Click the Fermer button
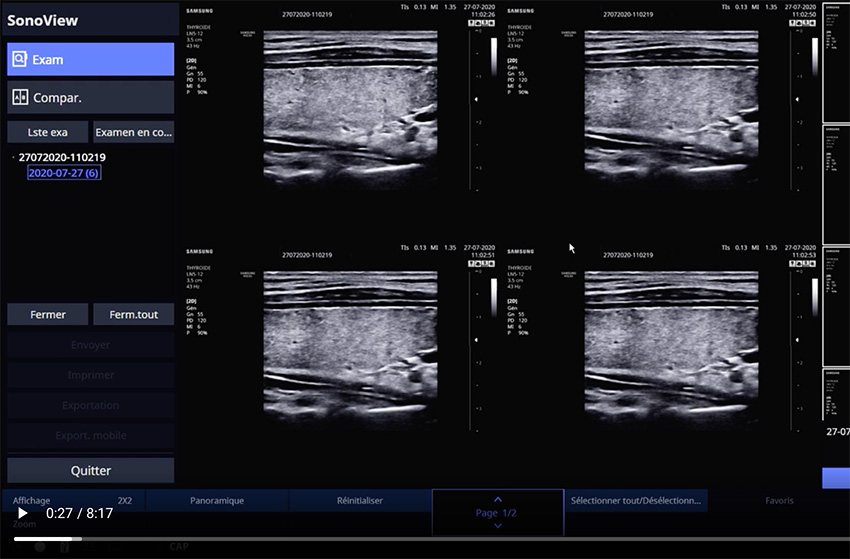This screenshot has width=850, height=559. tap(48, 314)
